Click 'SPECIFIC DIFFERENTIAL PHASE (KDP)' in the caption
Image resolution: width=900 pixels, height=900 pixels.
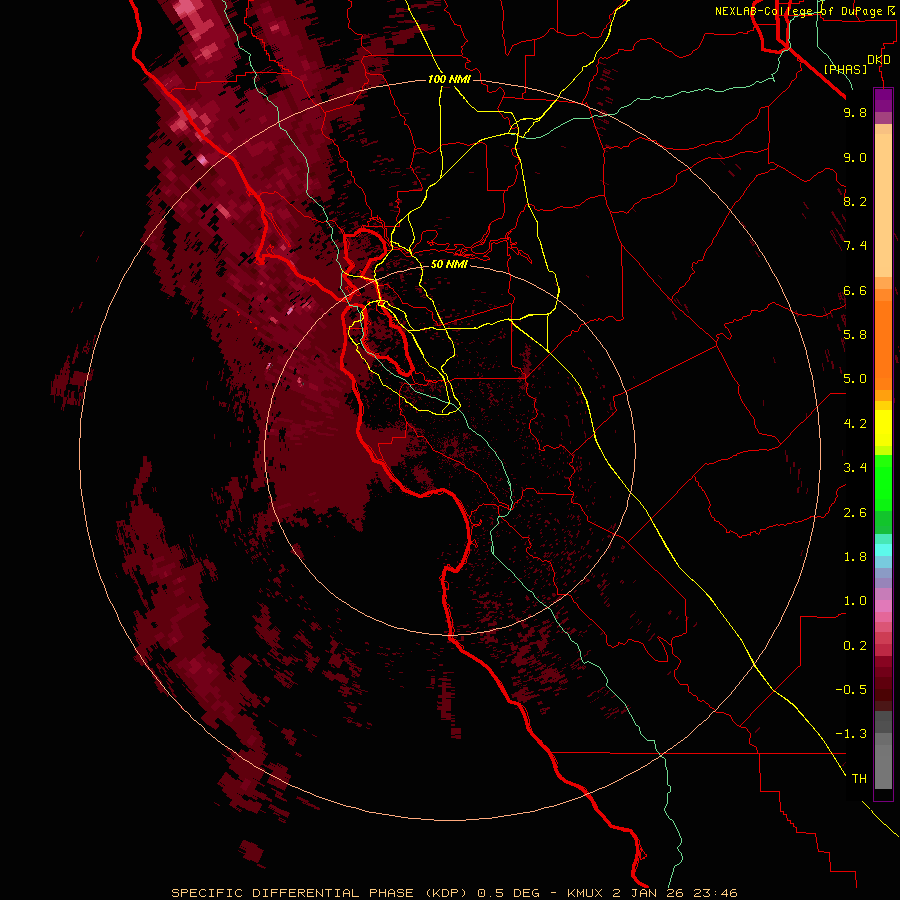coord(319,893)
